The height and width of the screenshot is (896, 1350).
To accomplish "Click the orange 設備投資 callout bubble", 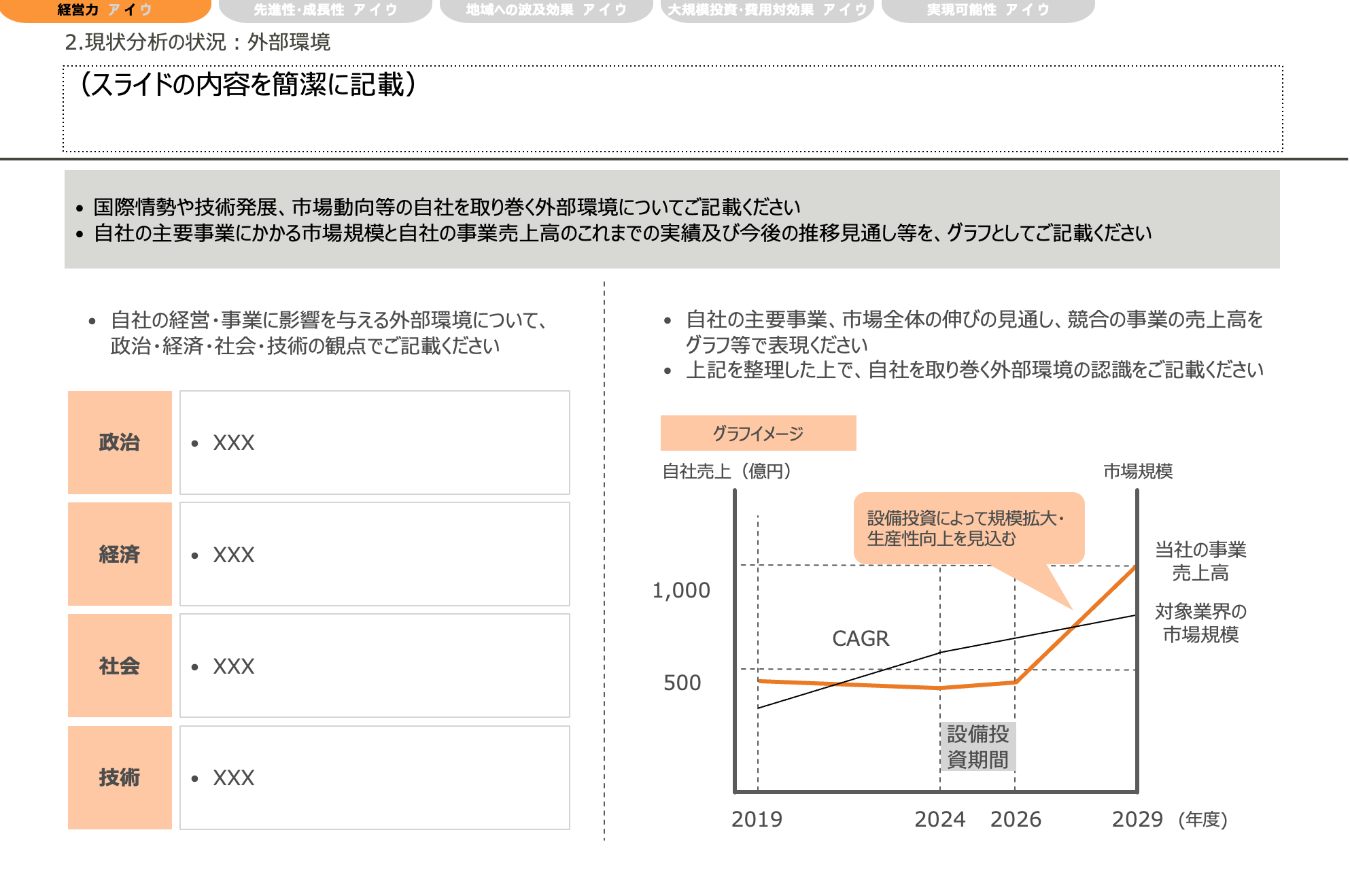I will (968, 528).
